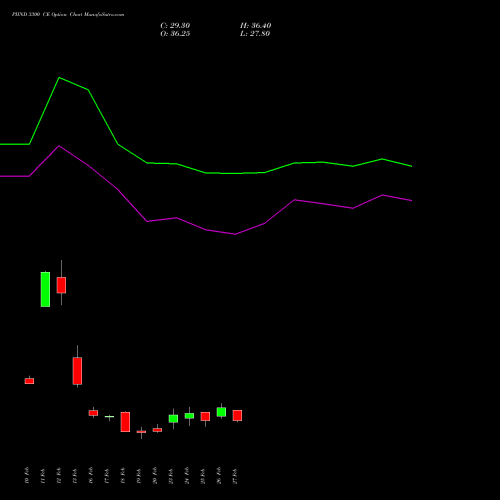Click the close value C: 29.30
This screenshot has height=500, width=500.
click(x=175, y=26)
